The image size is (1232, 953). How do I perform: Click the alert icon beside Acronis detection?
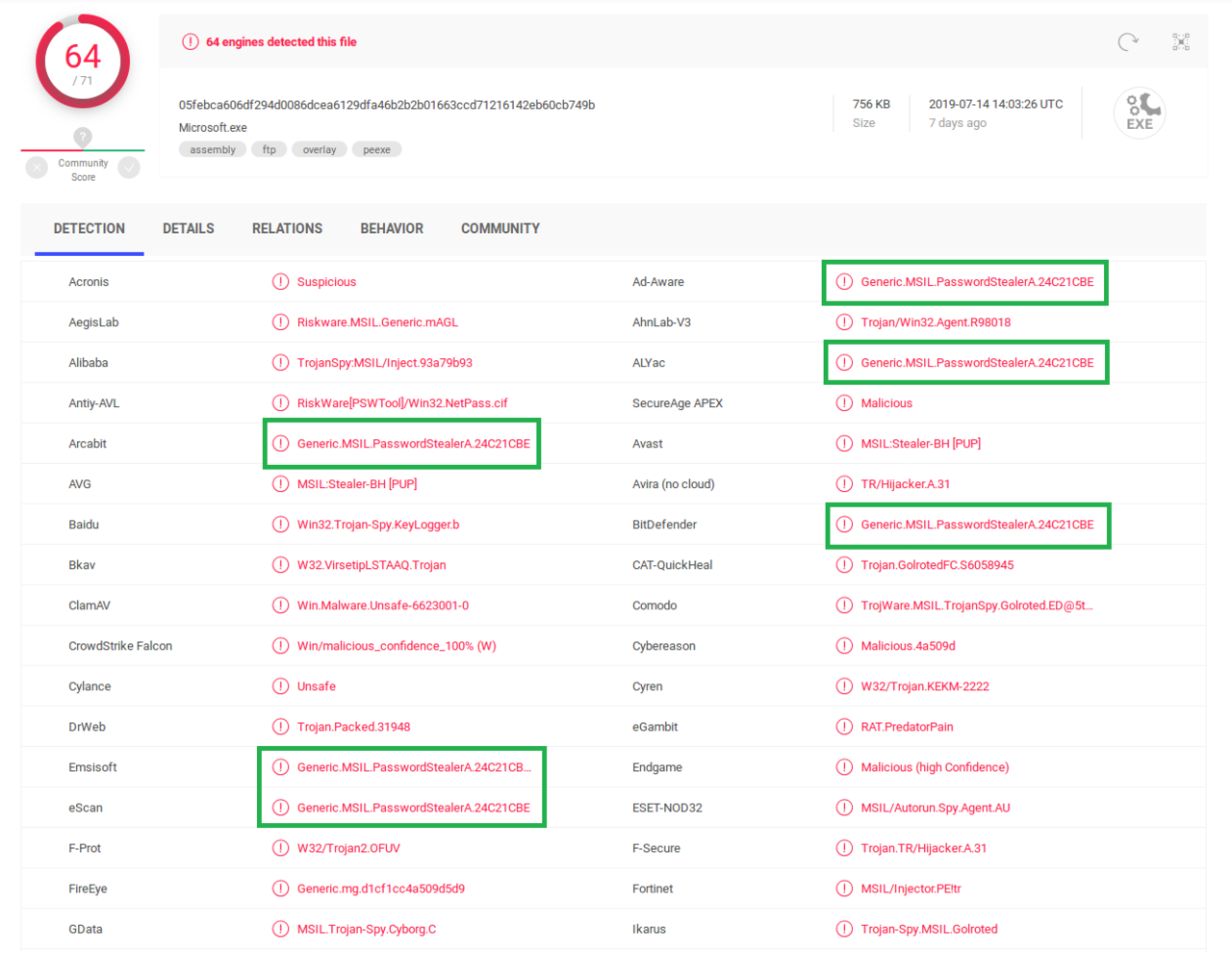pos(280,281)
